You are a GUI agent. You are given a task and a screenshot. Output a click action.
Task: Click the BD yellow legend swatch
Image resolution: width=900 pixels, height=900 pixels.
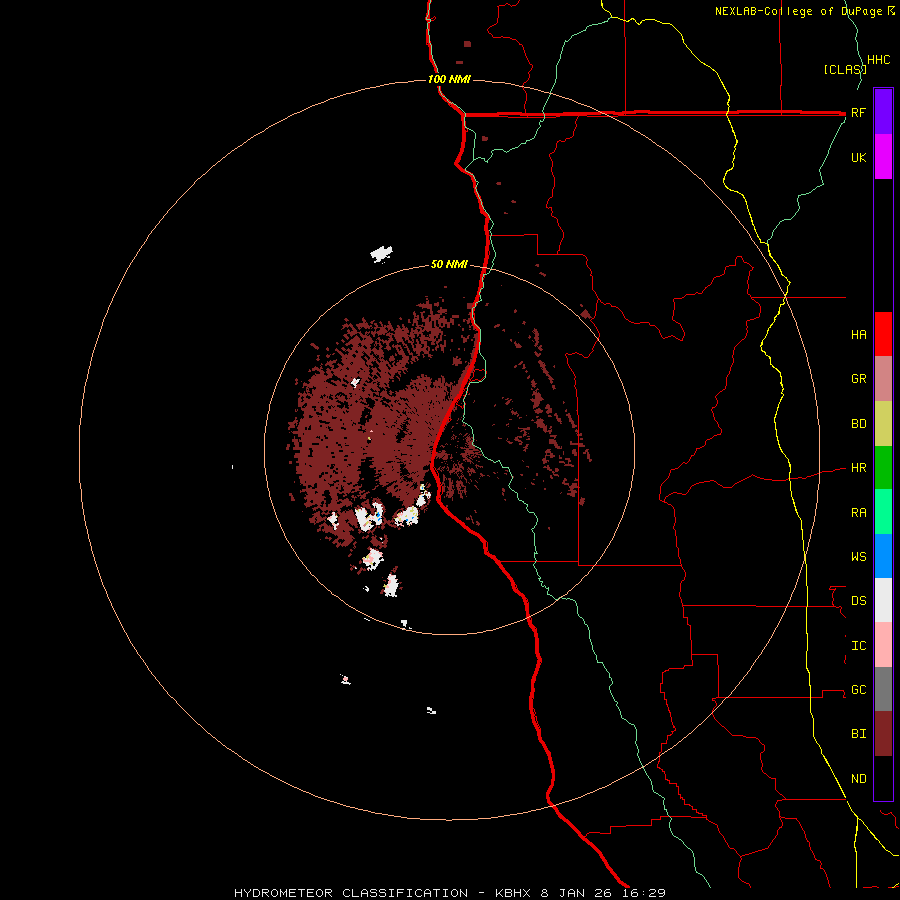tap(883, 424)
